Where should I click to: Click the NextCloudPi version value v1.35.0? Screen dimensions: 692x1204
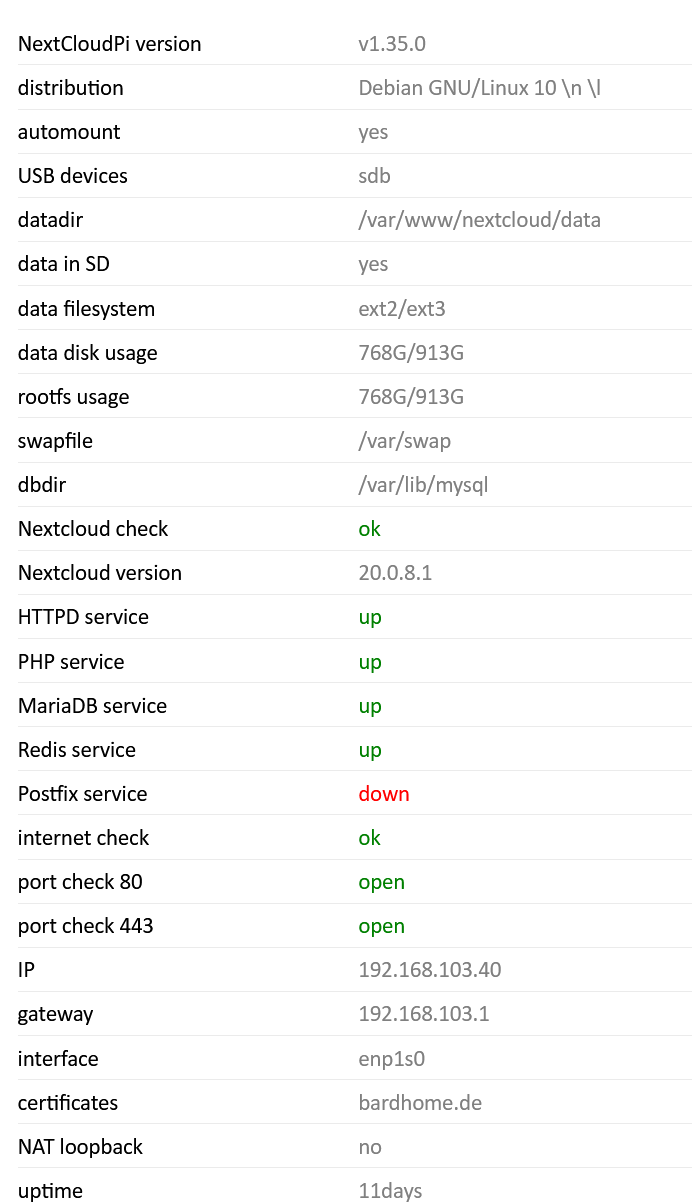(x=392, y=44)
